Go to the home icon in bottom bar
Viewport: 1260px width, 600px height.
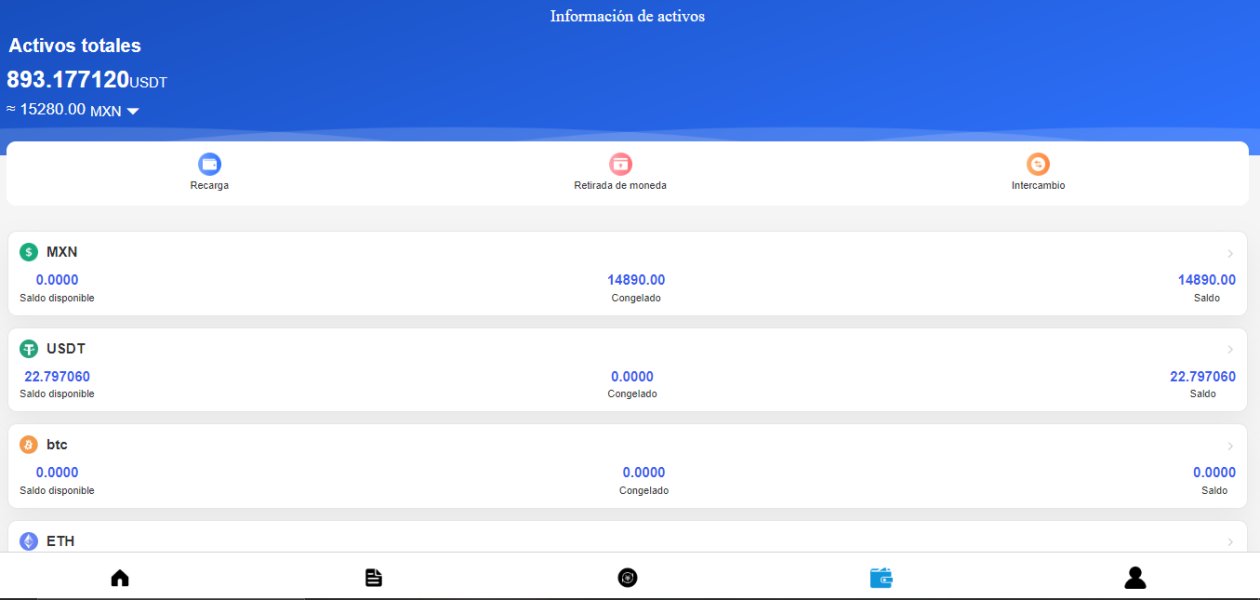120,578
